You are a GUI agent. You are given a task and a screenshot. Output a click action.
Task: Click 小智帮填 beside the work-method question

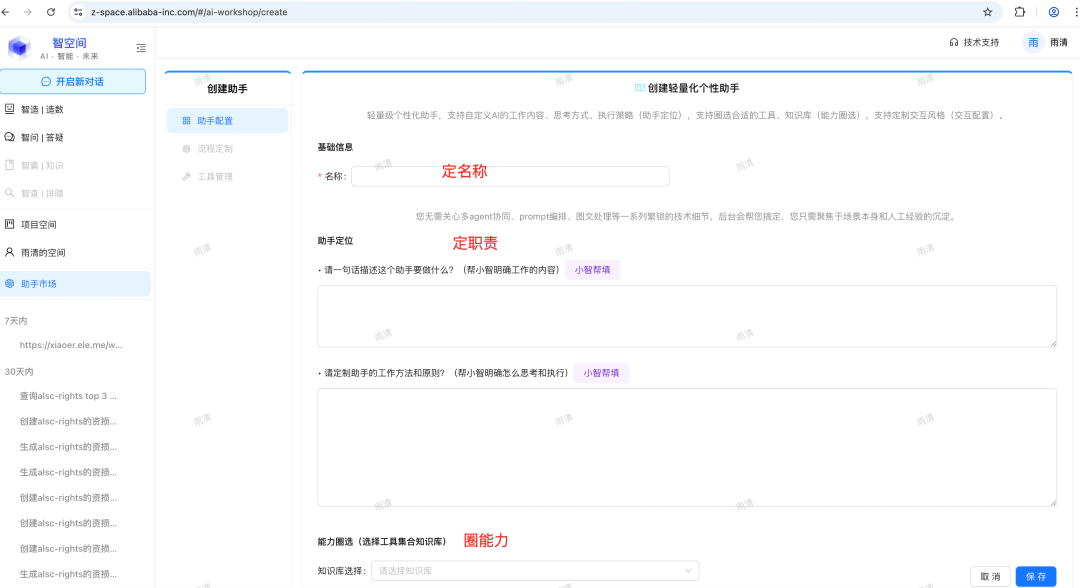(x=601, y=373)
